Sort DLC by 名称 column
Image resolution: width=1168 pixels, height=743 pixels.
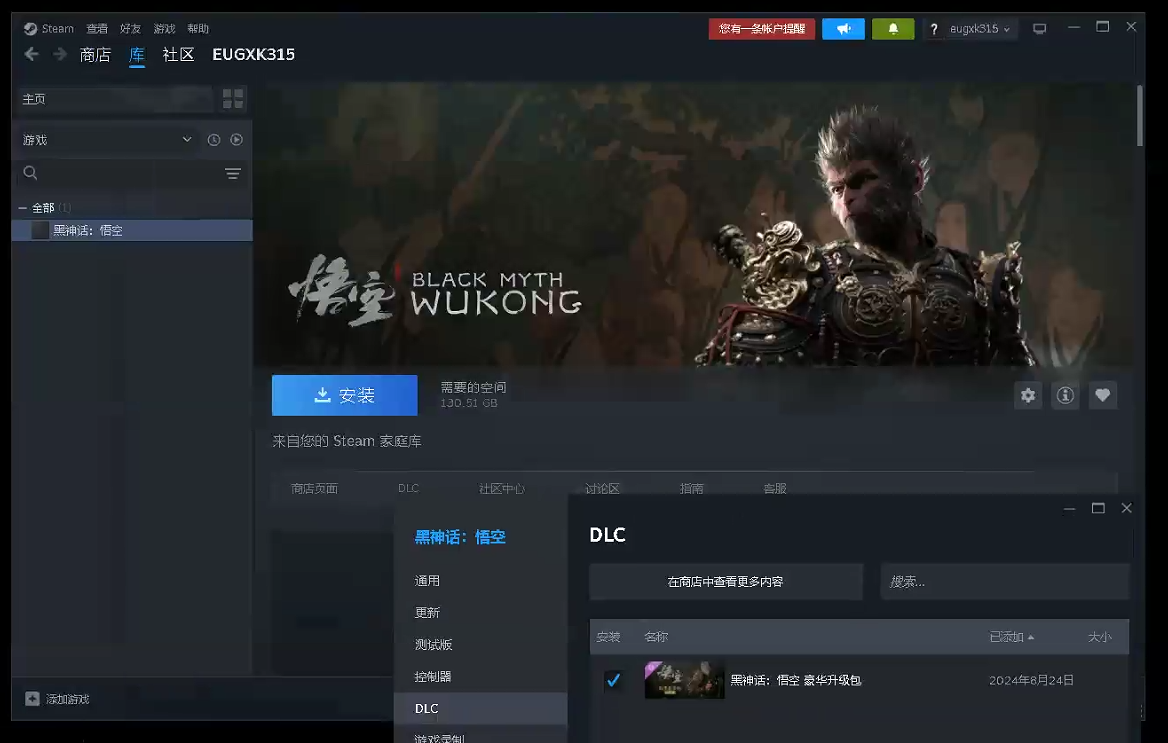(x=656, y=636)
